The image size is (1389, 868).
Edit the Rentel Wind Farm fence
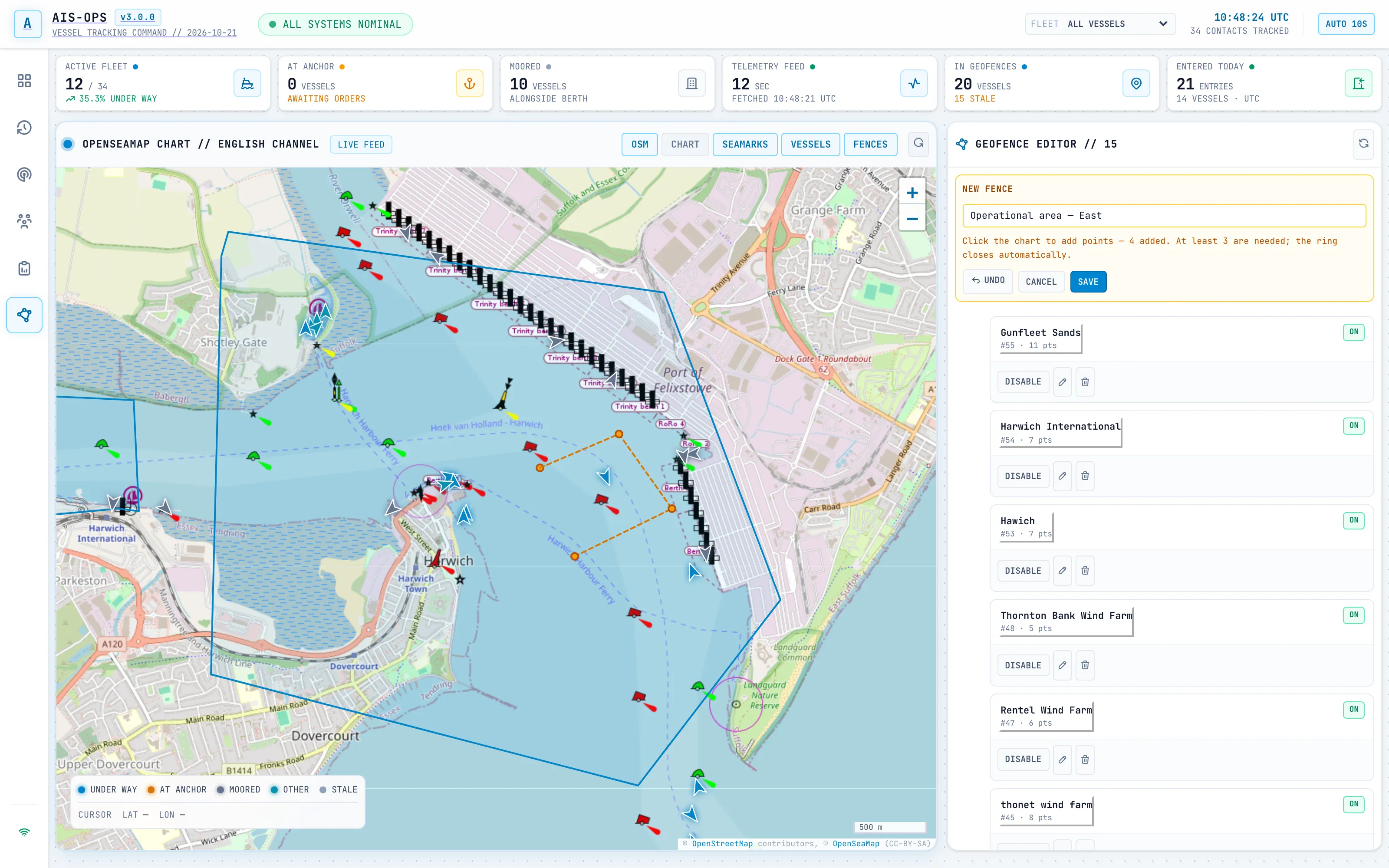click(x=1063, y=759)
